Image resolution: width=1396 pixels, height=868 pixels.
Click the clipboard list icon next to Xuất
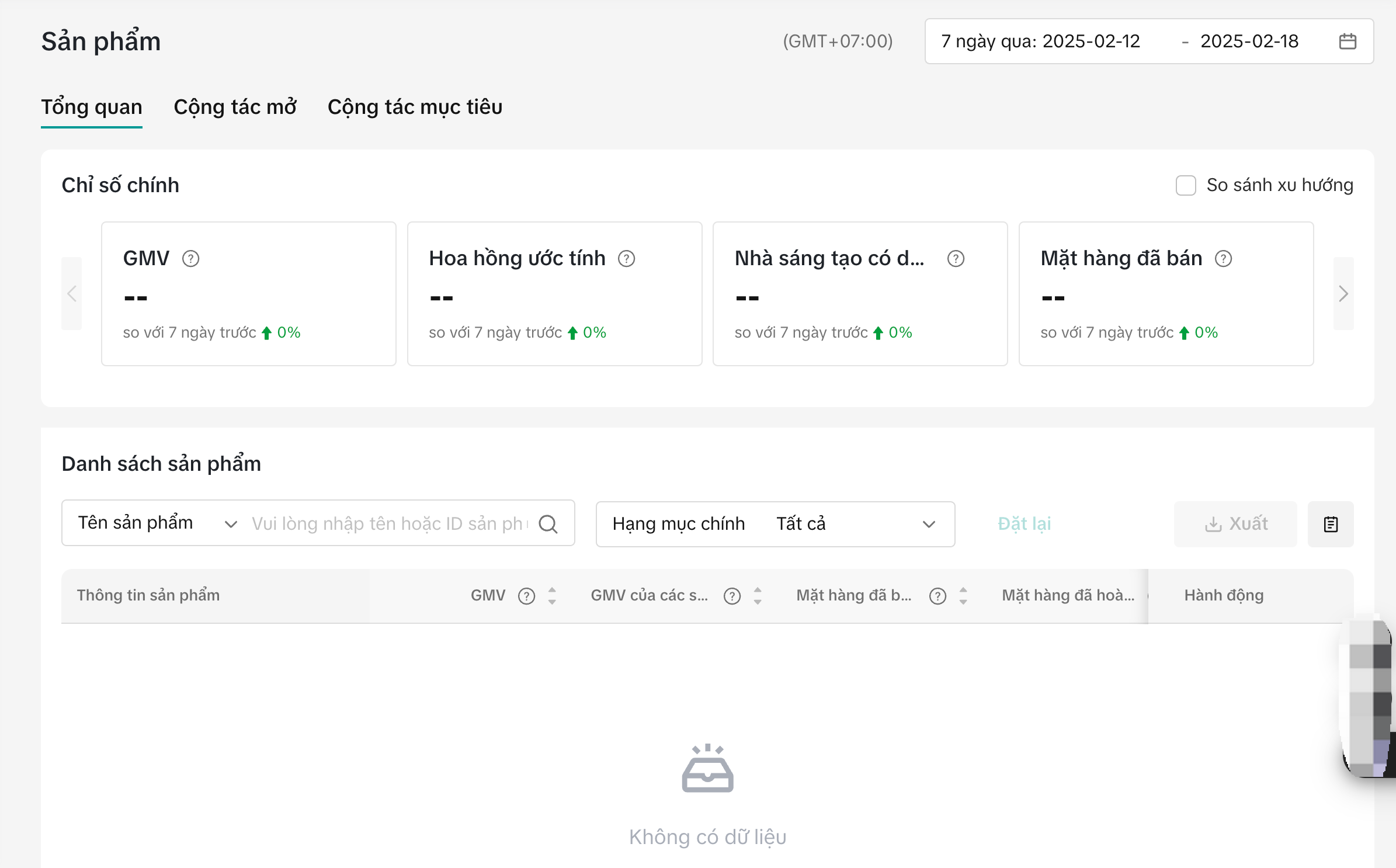pyautogui.click(x=1331, y=524)
